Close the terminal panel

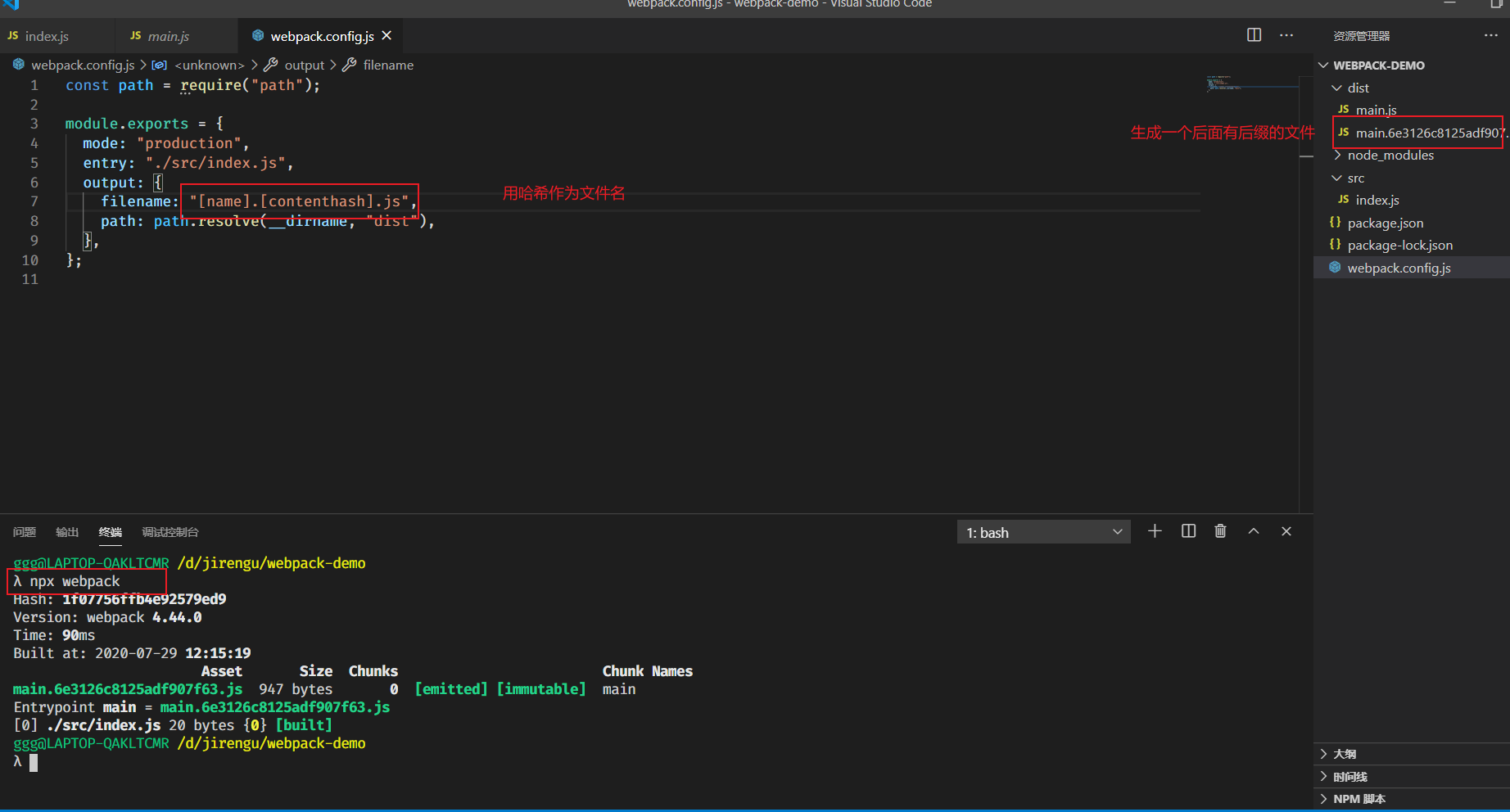[x=1286, y=531]
